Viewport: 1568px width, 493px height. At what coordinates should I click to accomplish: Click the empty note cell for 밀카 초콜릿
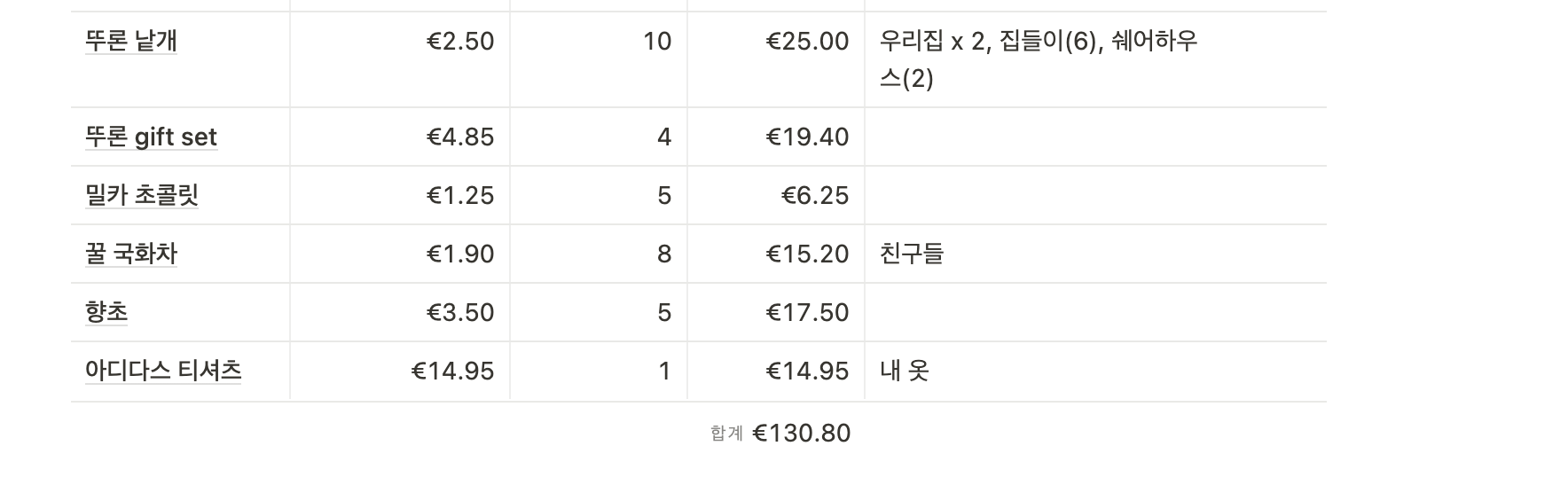coord(1095,196)
